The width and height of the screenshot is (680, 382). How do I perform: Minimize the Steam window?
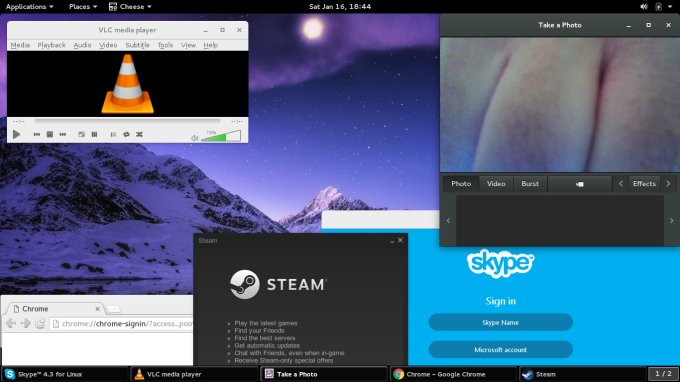[392, 241]
